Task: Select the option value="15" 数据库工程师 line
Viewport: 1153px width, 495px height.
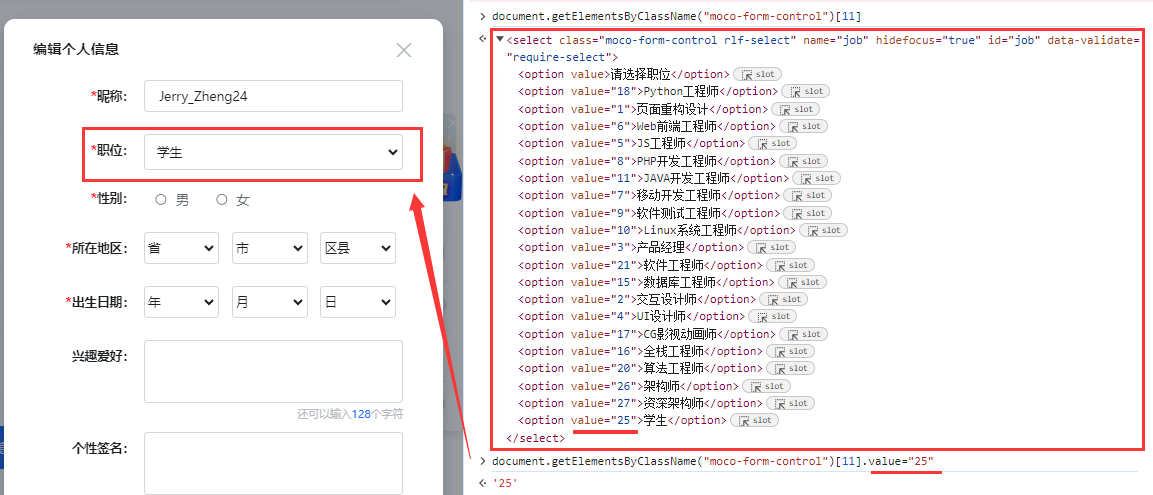Action: click(646, 282)
